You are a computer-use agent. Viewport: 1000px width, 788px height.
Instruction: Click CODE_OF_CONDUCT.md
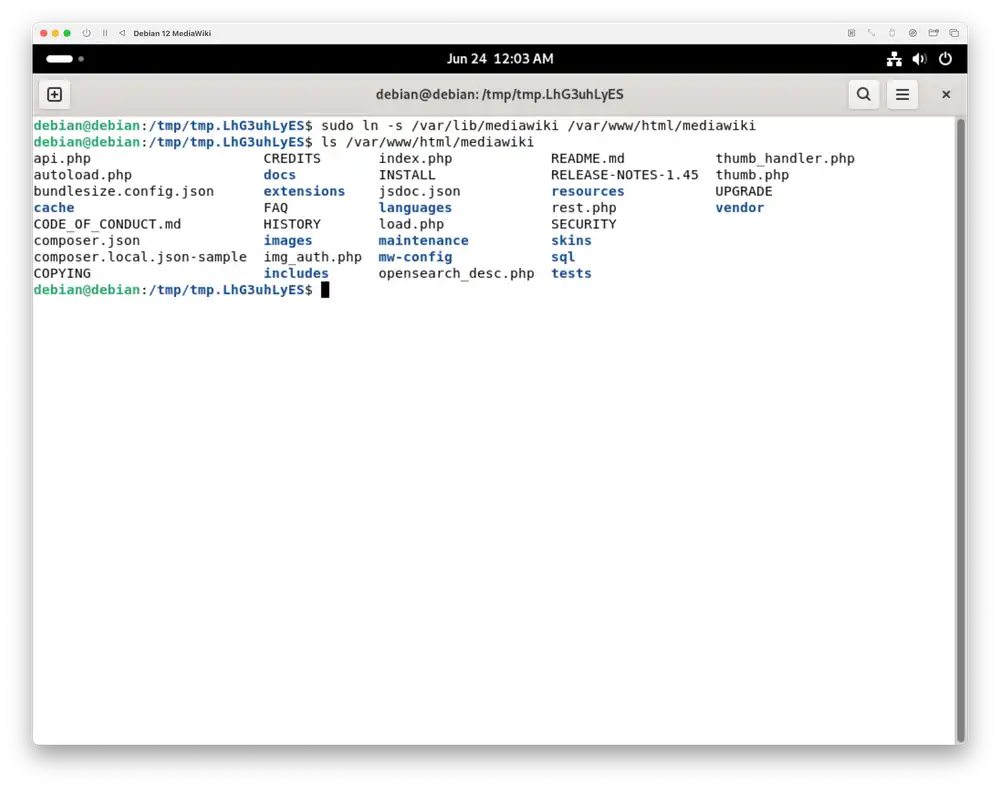click(107, 224)
